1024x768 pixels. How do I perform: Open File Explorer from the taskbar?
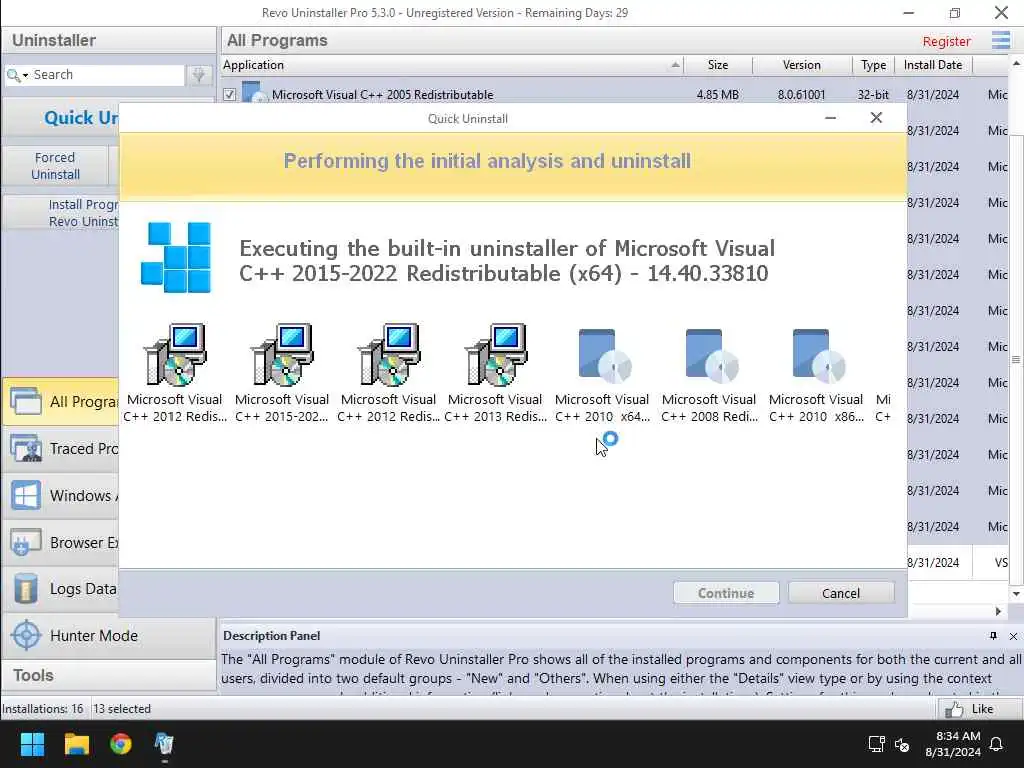click(x=76, y=744)
